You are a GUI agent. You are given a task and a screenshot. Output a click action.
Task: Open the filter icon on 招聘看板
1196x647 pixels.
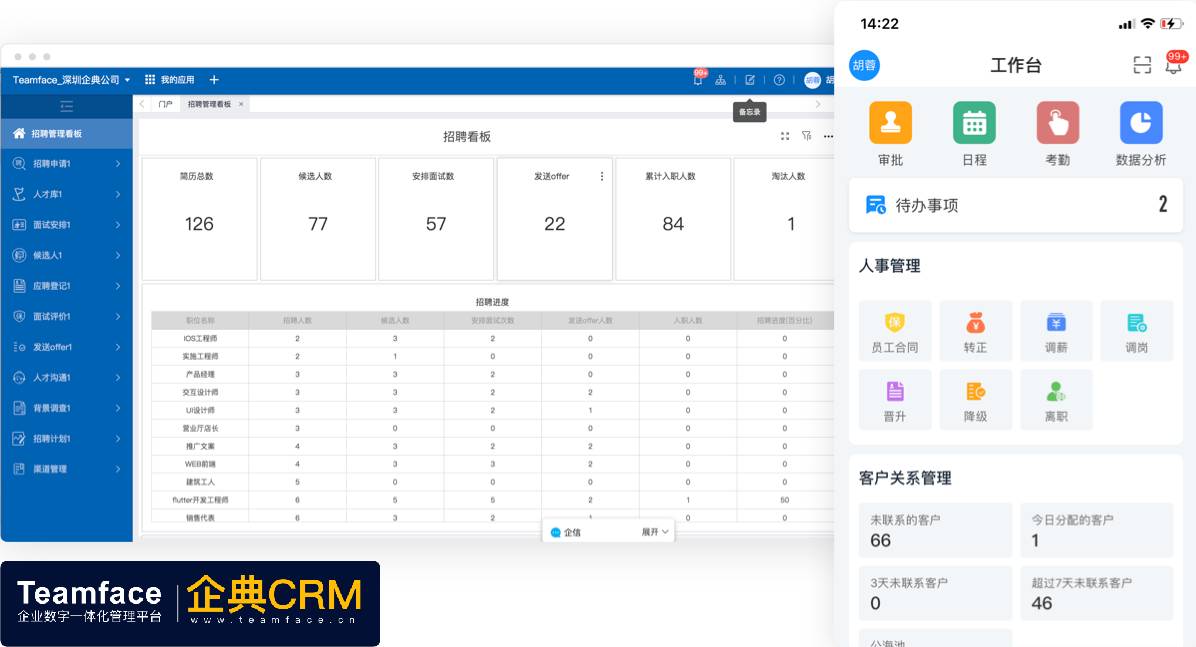(806, 136)
